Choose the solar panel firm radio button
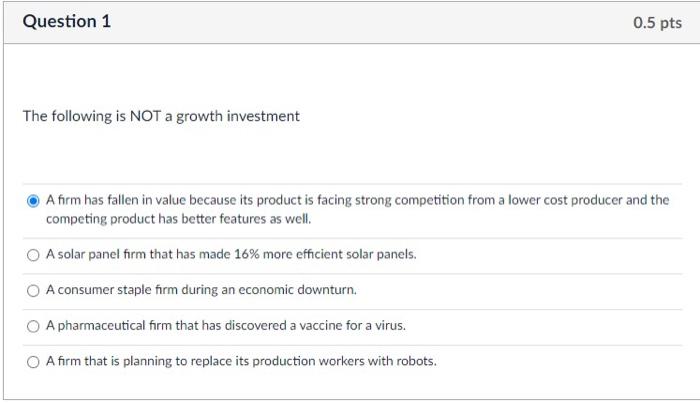Screen dimensions: 700x403 pyautogui.click(x=33, y=255)
